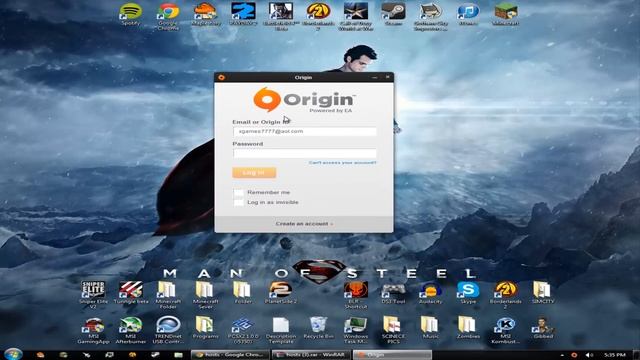Open the Steam desktop shortcut

[x=393, y=14]
